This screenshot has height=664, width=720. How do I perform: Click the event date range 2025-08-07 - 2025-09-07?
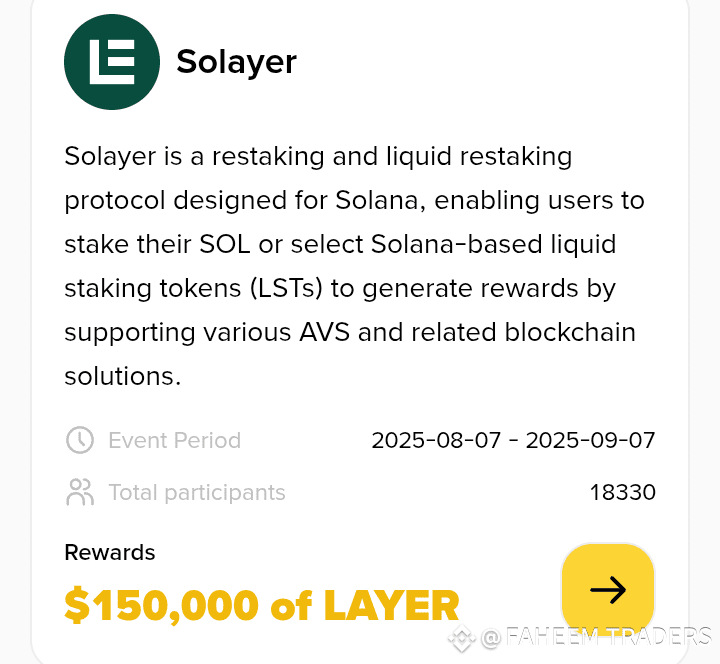[x=513, y=440]
